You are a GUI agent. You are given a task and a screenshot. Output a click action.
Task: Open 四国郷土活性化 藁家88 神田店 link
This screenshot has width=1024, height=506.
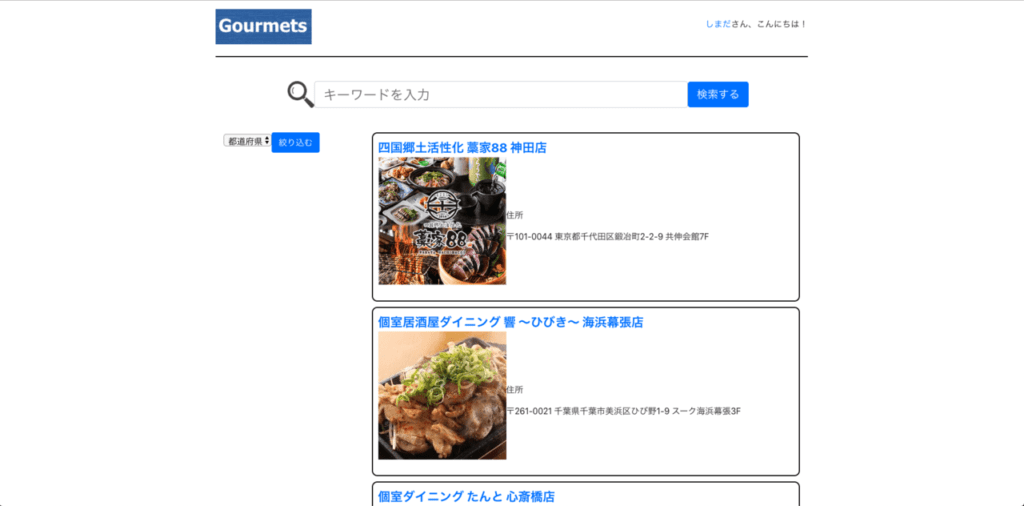tap(462, 148)
